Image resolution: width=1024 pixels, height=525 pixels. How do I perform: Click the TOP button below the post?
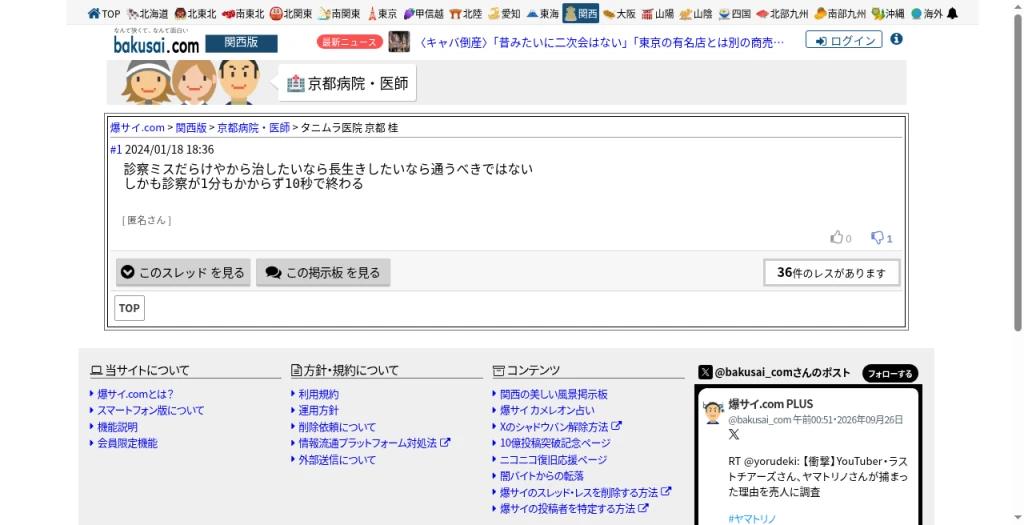coord(129,308)
